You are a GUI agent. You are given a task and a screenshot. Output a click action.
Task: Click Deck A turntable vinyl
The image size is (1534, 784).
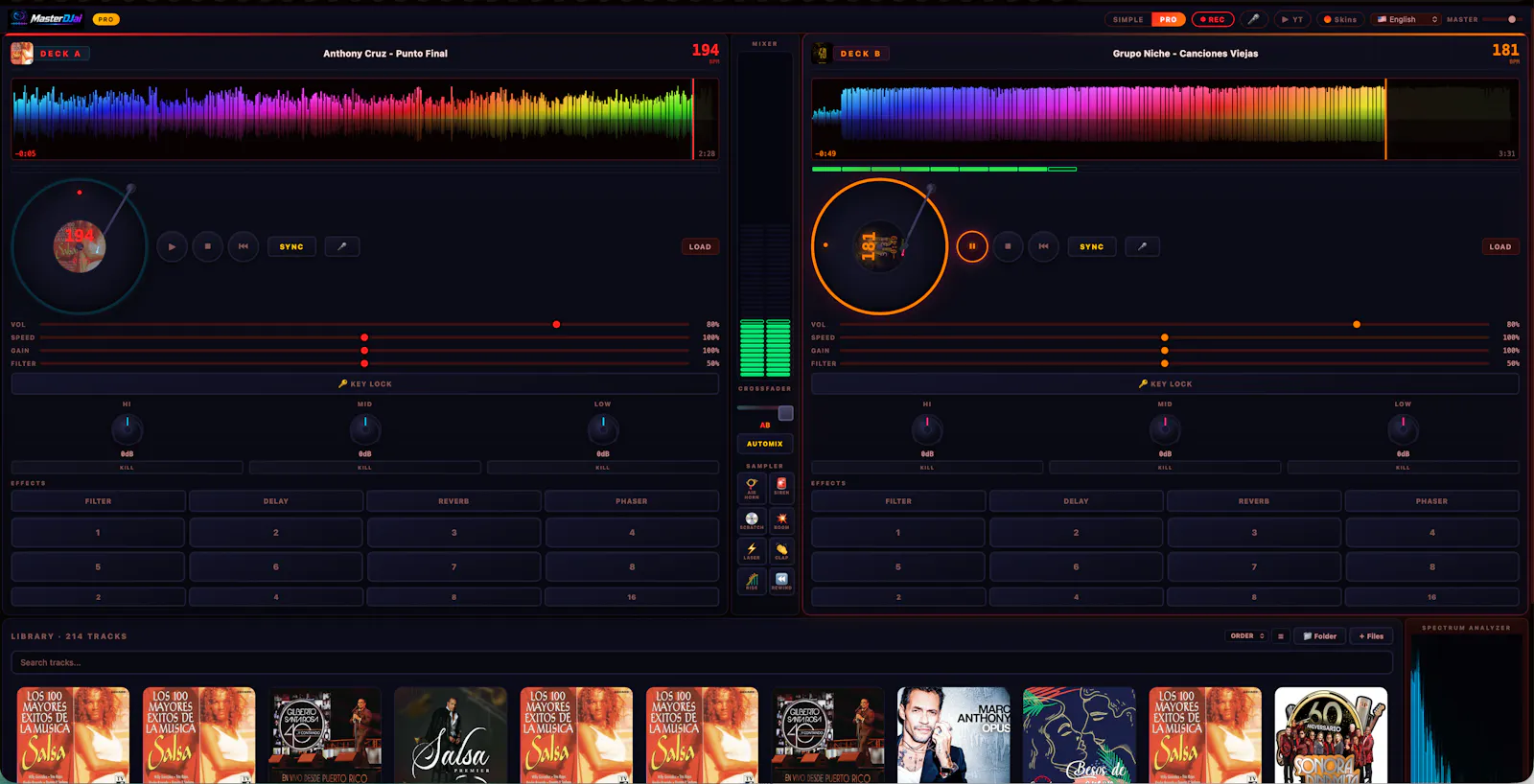coord(80,246)
